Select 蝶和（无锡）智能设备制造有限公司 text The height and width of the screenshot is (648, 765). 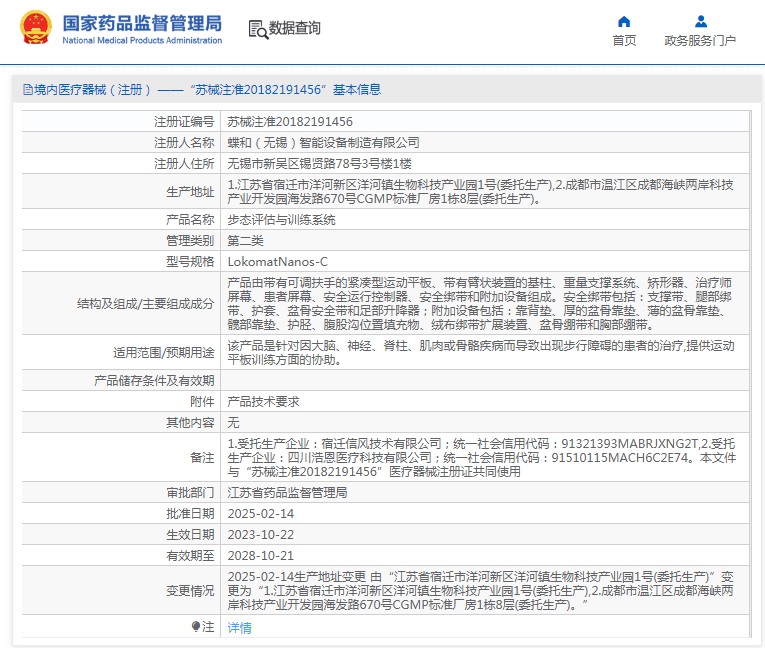(x=323, y=142)
